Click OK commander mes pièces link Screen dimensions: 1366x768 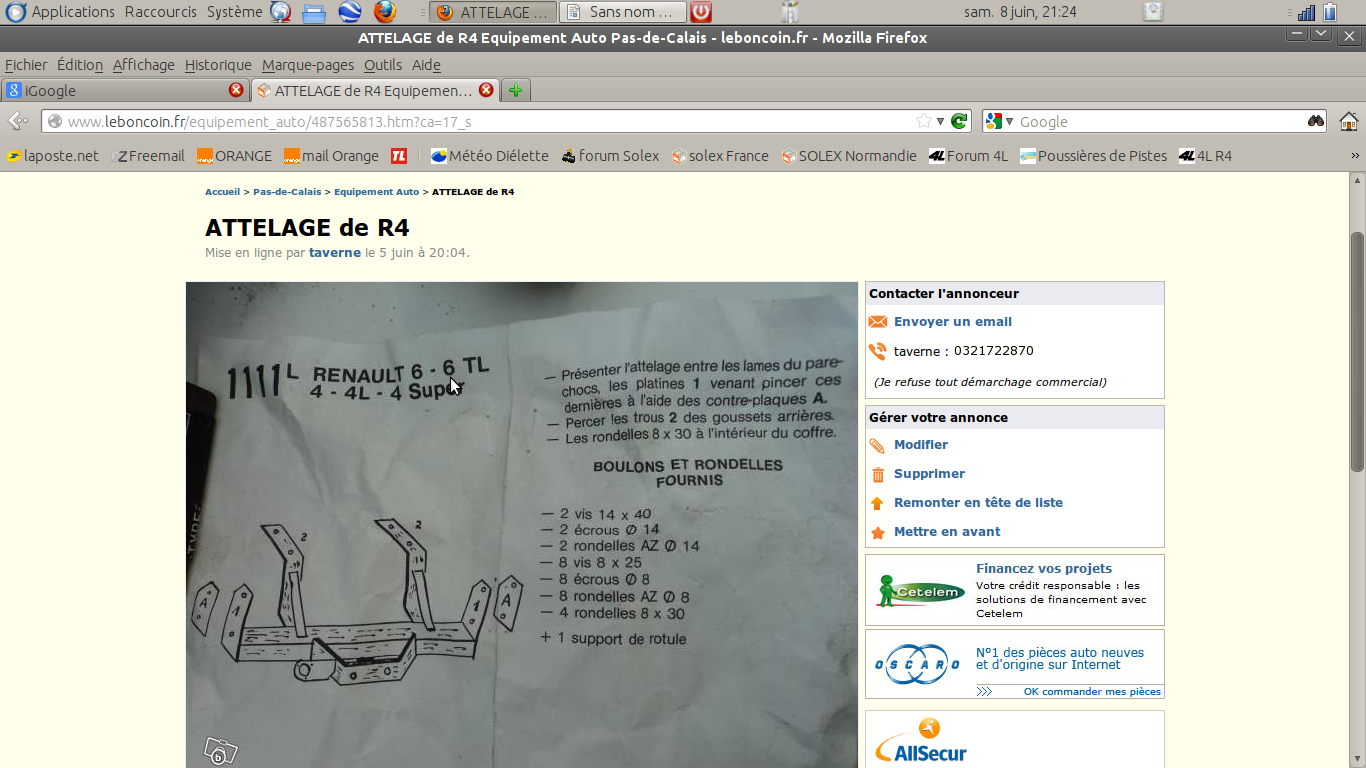[1092, 692]
